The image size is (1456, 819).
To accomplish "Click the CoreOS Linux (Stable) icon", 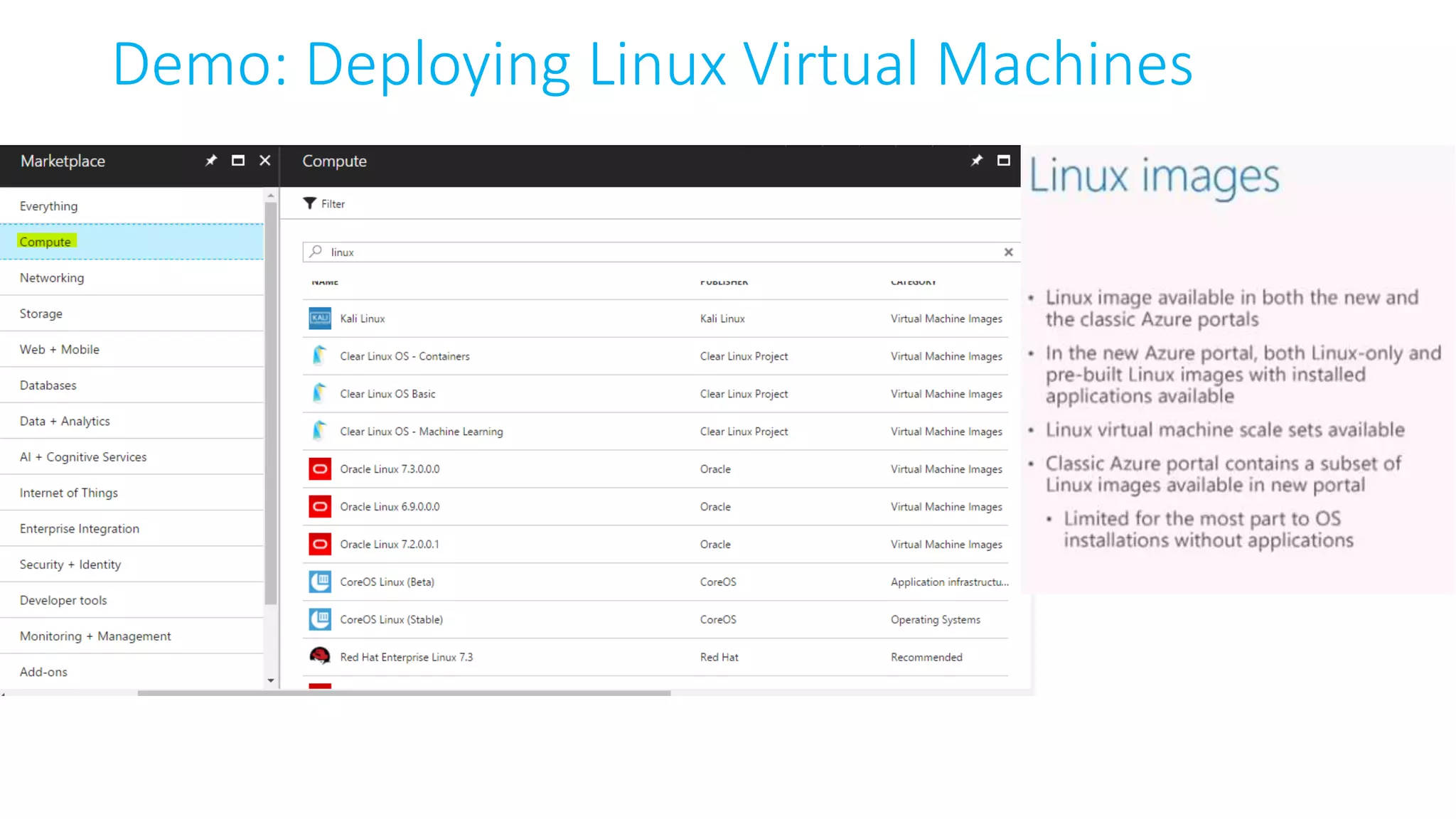I will click(320, 620).
